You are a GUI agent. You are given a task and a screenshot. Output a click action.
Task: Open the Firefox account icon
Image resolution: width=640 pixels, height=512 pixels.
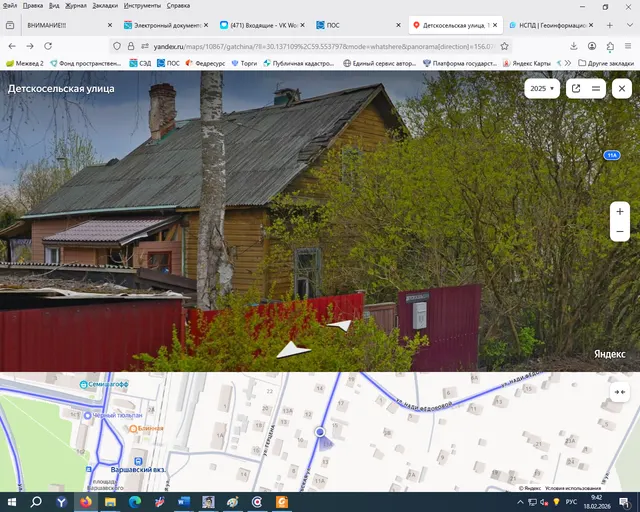tap(592, 46)
